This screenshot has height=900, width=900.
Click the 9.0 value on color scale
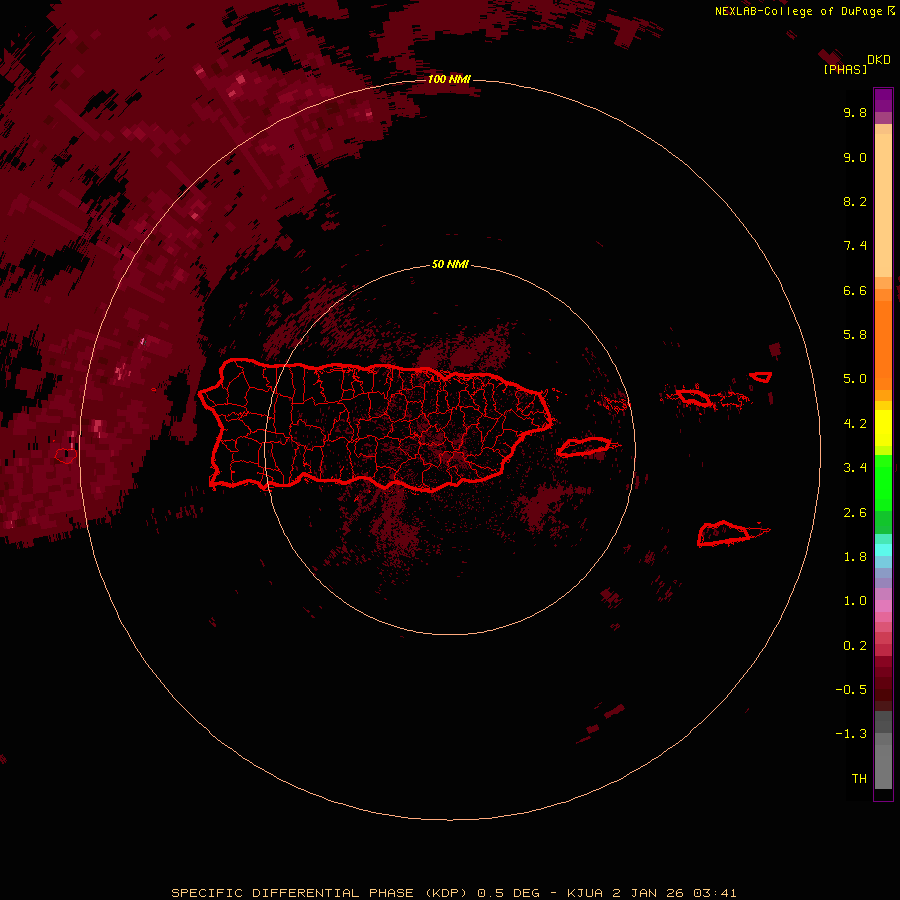coord(855,157)
